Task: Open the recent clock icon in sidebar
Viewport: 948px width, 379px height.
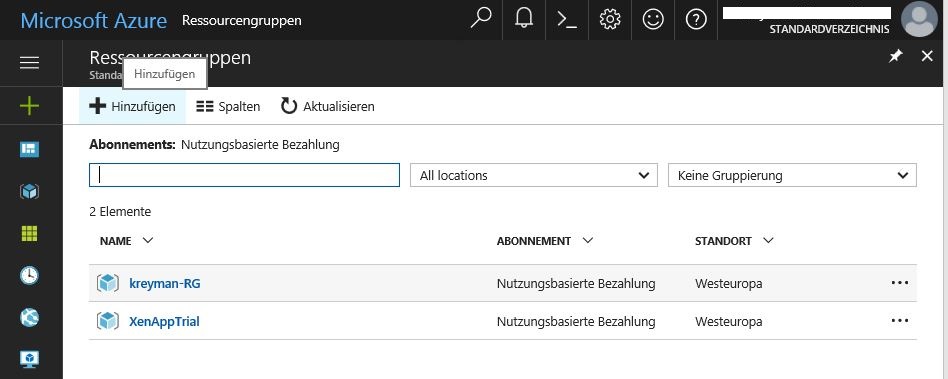Action: (29, 276)
